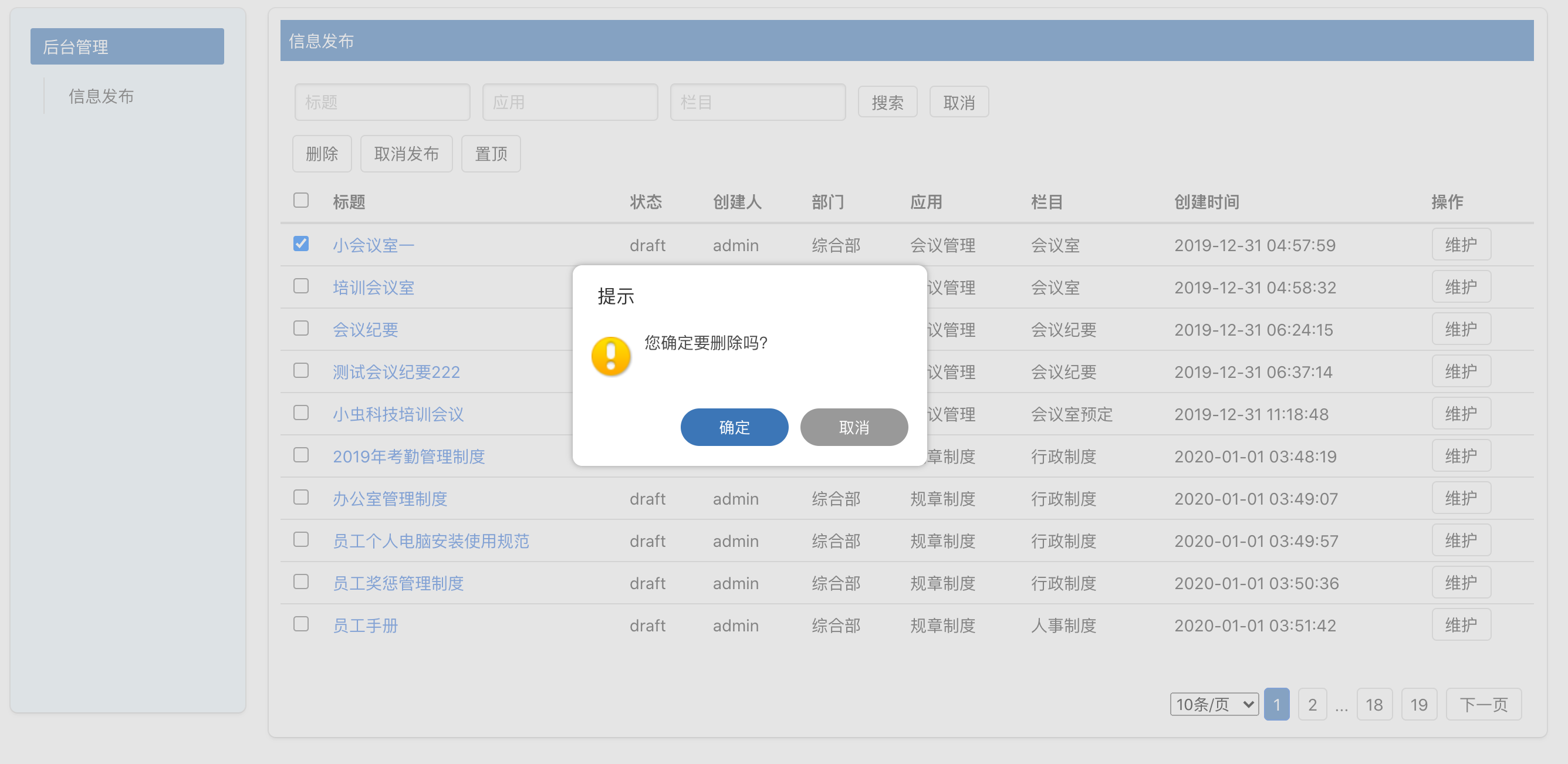This screenshot has height=764, width=1568.
Task: Click the 会议室预定 cell
Action: click(x=1072, y=415)
